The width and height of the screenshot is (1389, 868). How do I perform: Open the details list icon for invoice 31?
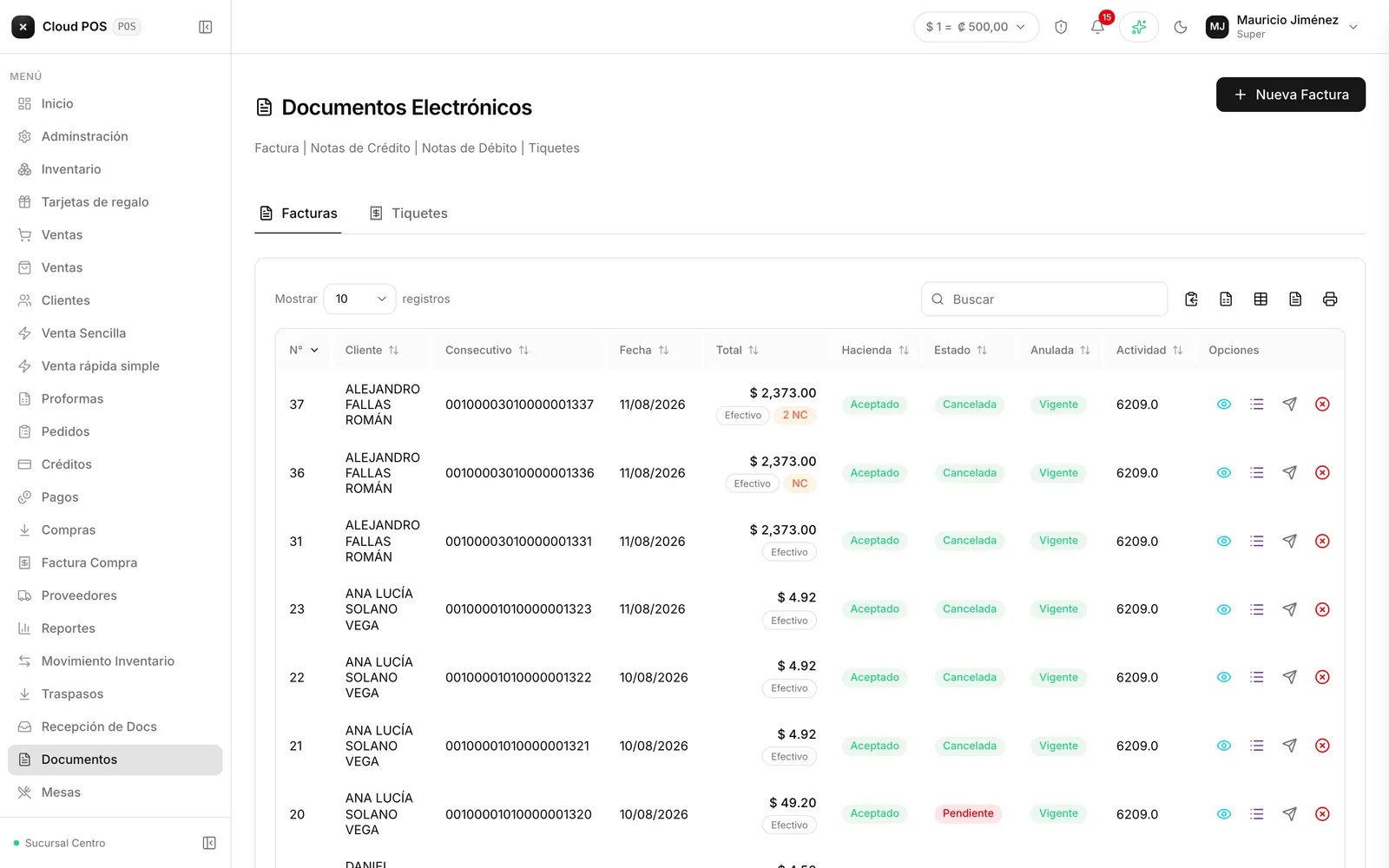1257,541
